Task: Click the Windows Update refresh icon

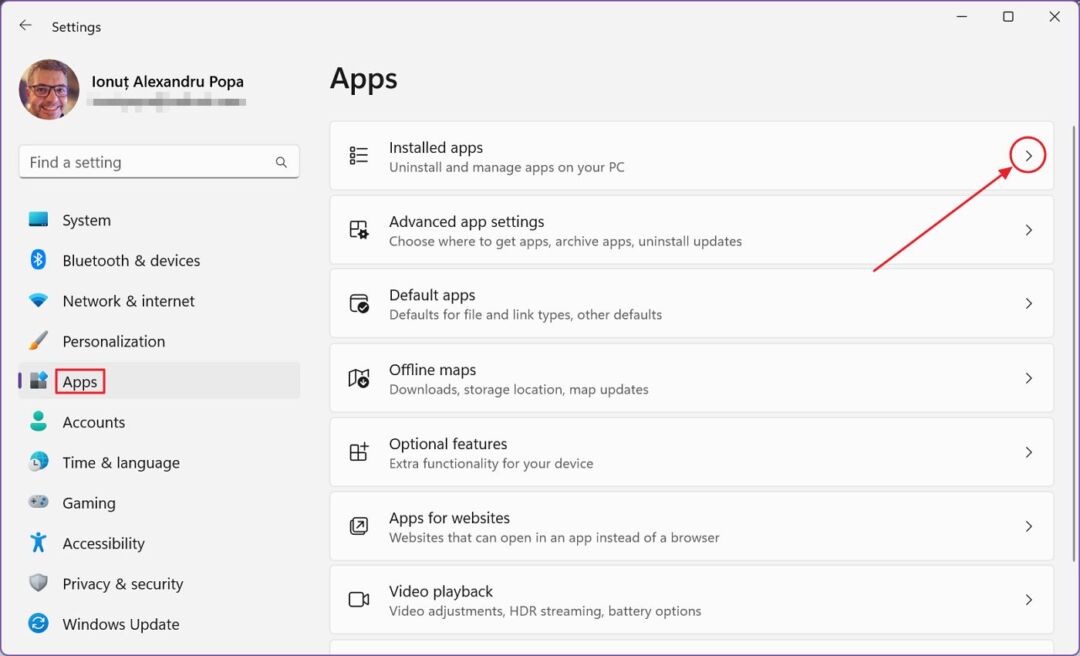Action: tap(39, 624)
